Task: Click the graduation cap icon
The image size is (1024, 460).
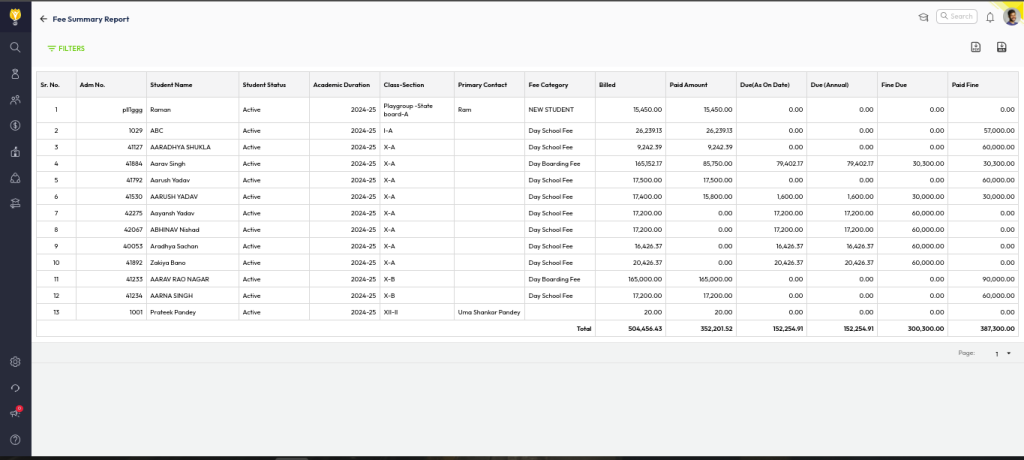Action: coord(923,17)
